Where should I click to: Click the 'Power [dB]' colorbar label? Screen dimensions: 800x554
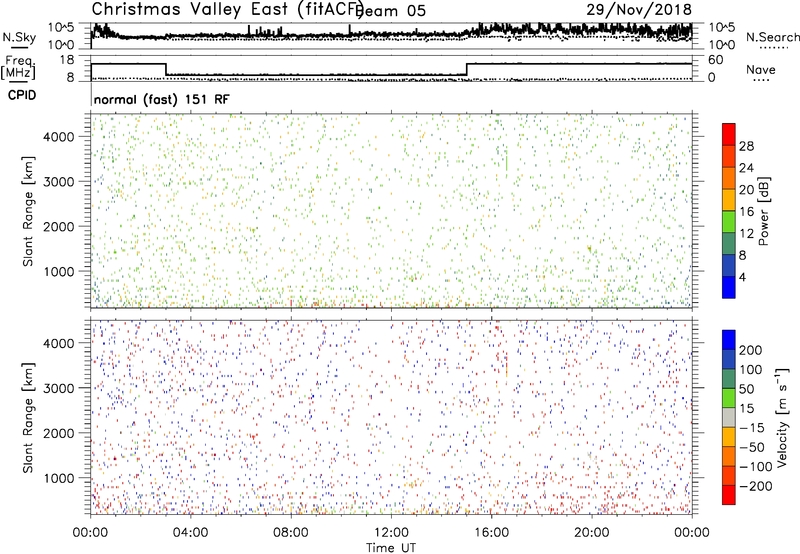[x=764, y=211]
